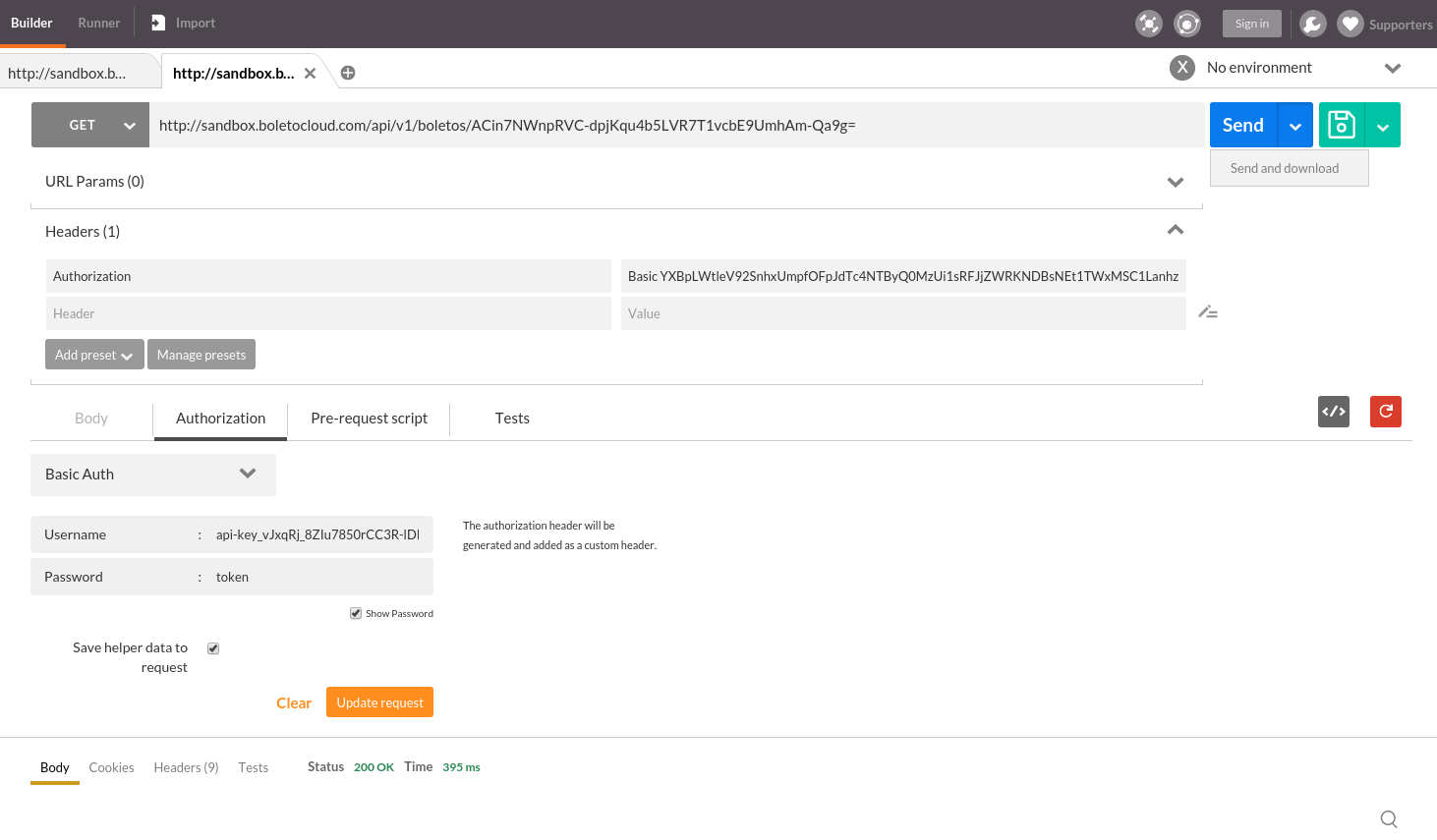Click the red reset request icon
1437x840 pixels.
(x=1386, y=412)
